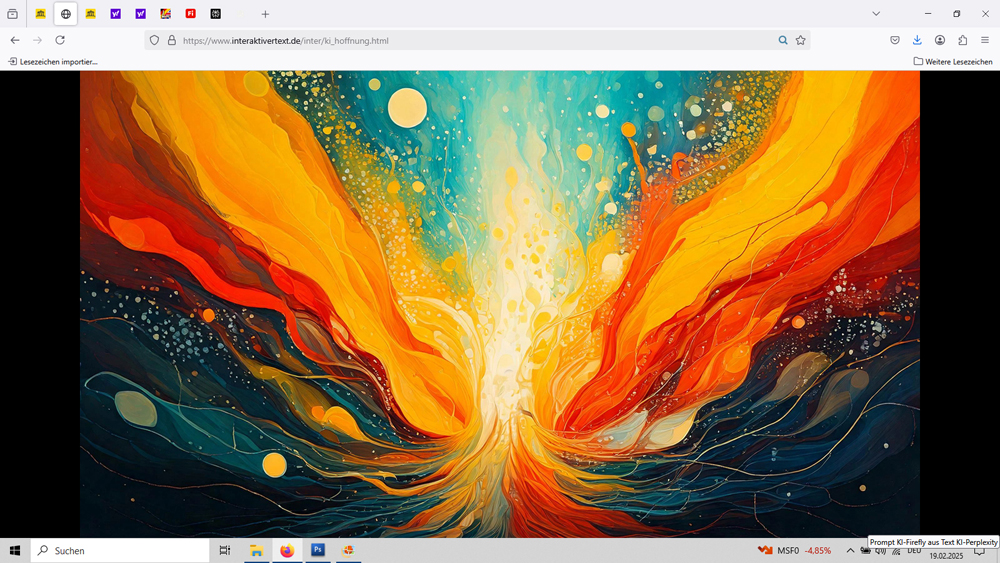Switch to the black-icon tab
Image resolution: width=1000 pixels, height=563 pixels.
pyautogui.click(x=216, y=13)
